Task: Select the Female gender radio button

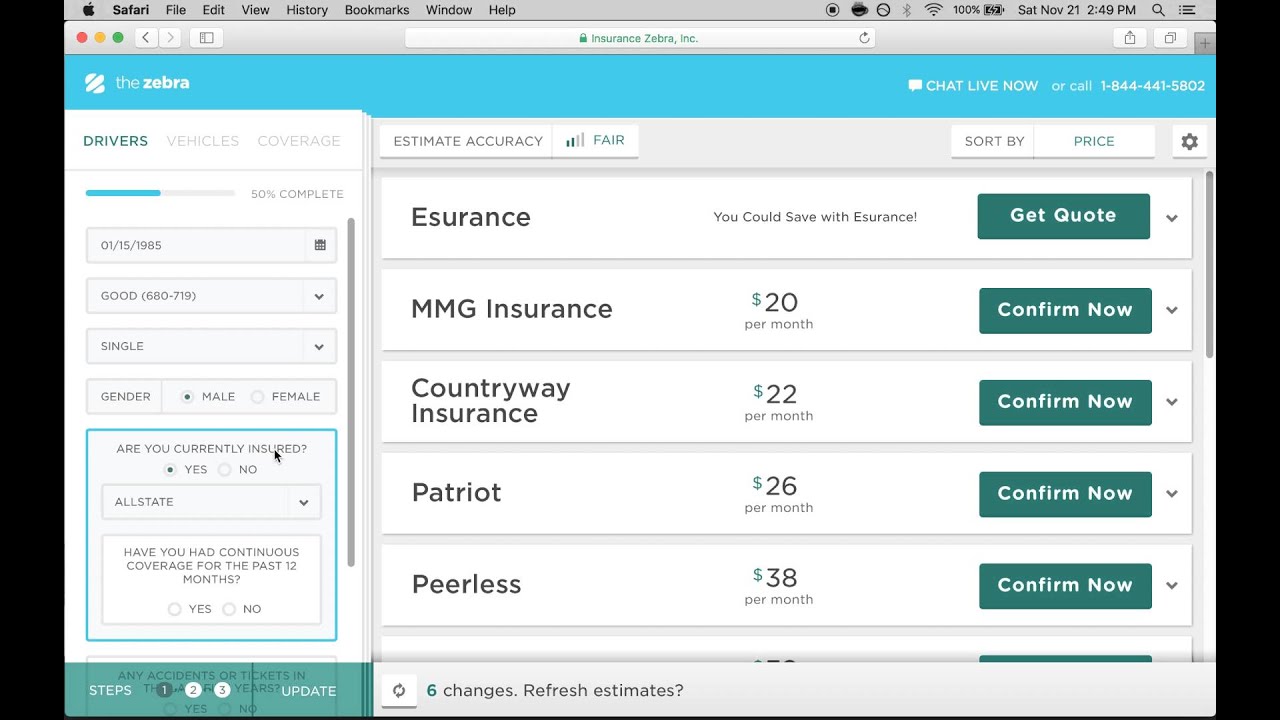Action: click(258, 397)
